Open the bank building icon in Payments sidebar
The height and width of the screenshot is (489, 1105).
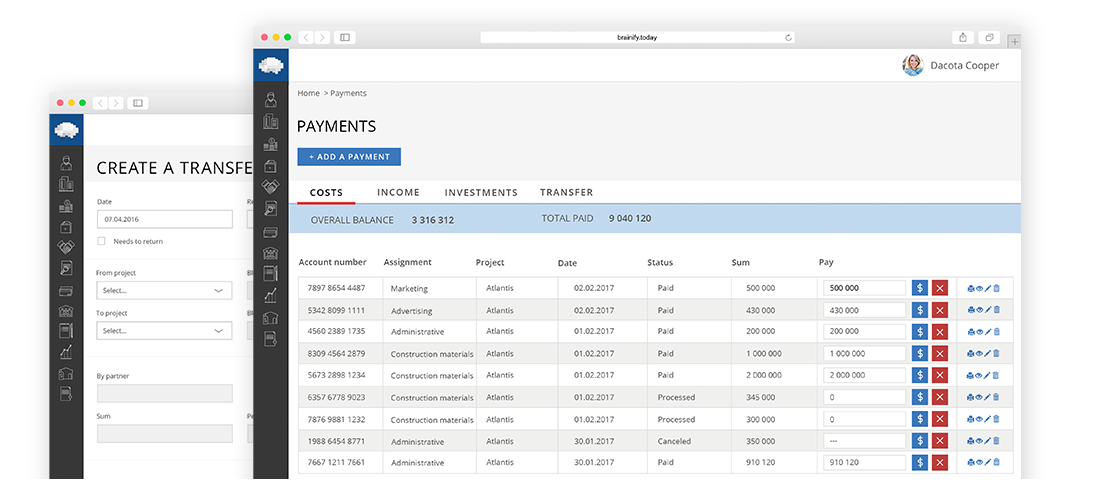click(271, 252)
